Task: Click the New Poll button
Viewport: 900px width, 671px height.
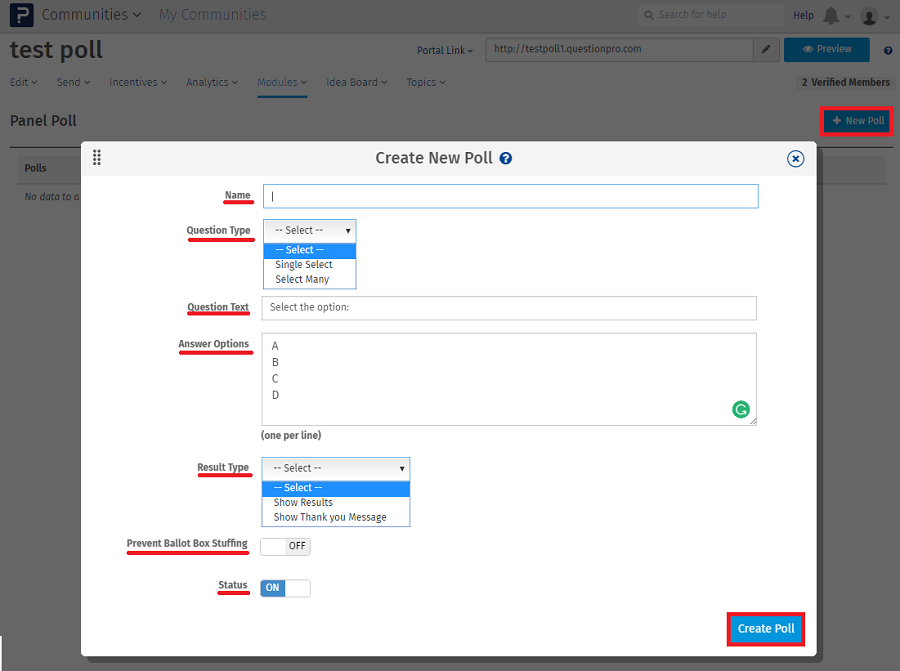Action: 857,121
